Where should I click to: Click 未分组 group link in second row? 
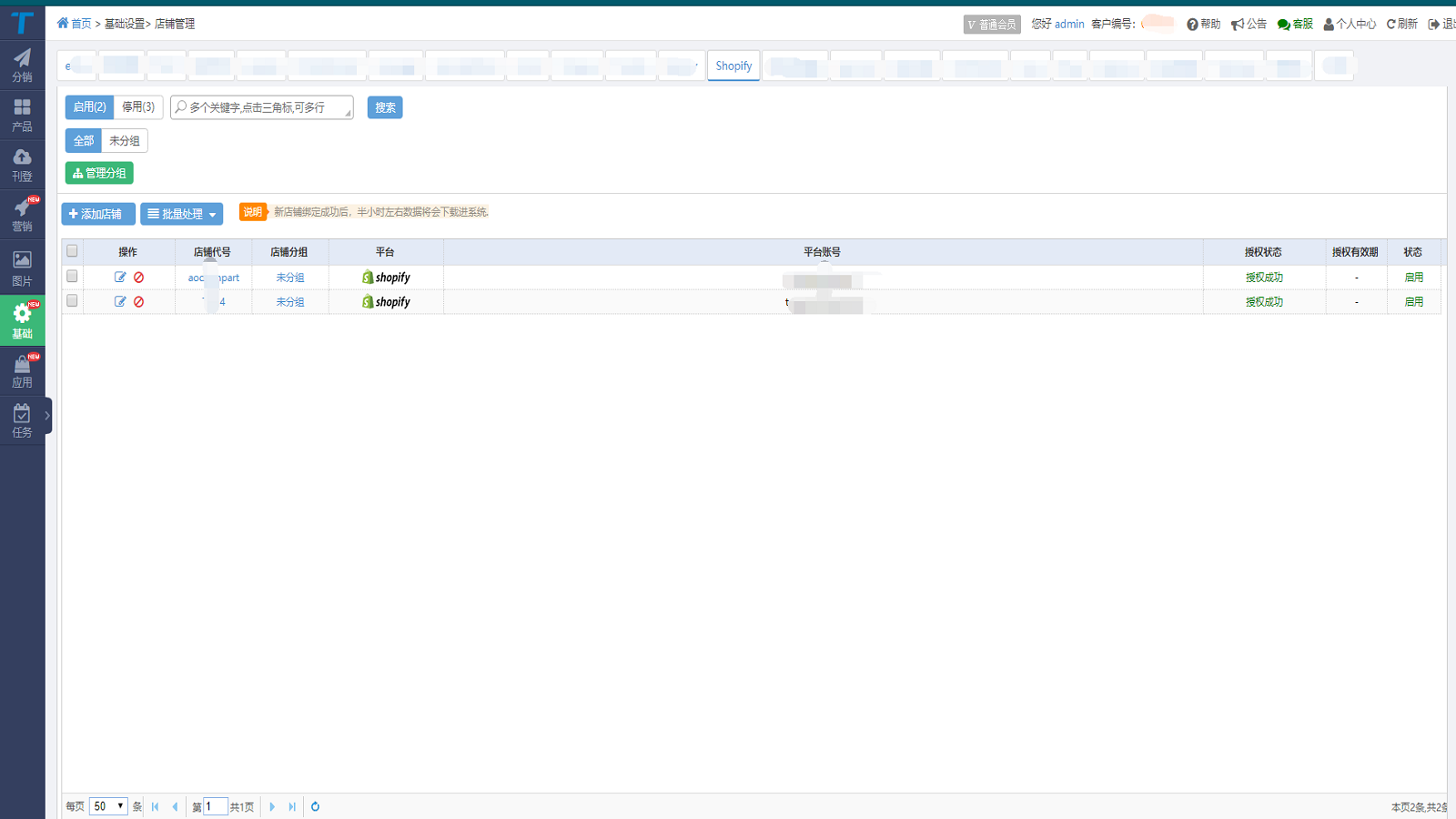click(290, 302)
